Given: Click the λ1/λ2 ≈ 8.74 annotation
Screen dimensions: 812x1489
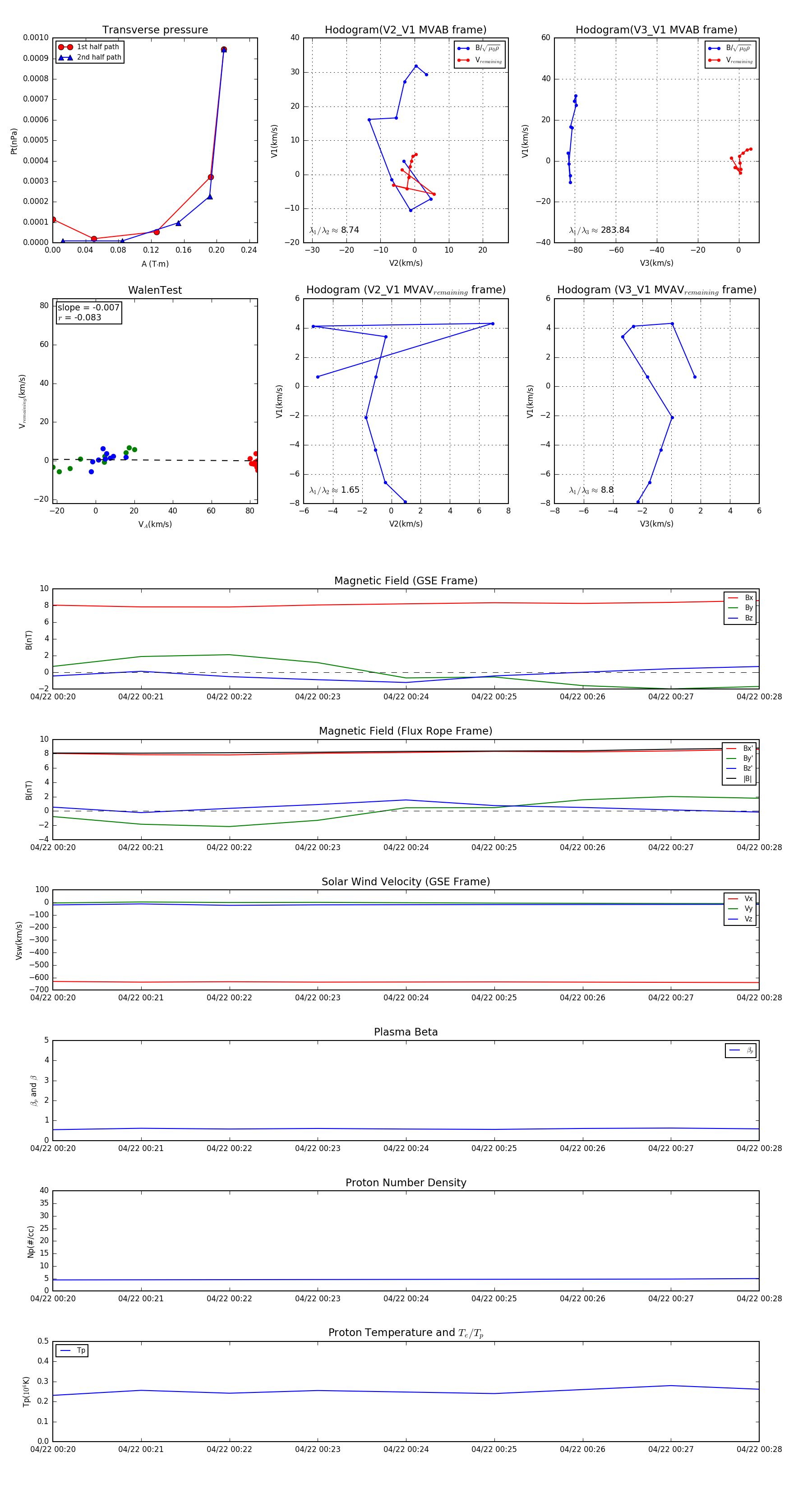Looking at the screenshot, I should click(334, 230).
